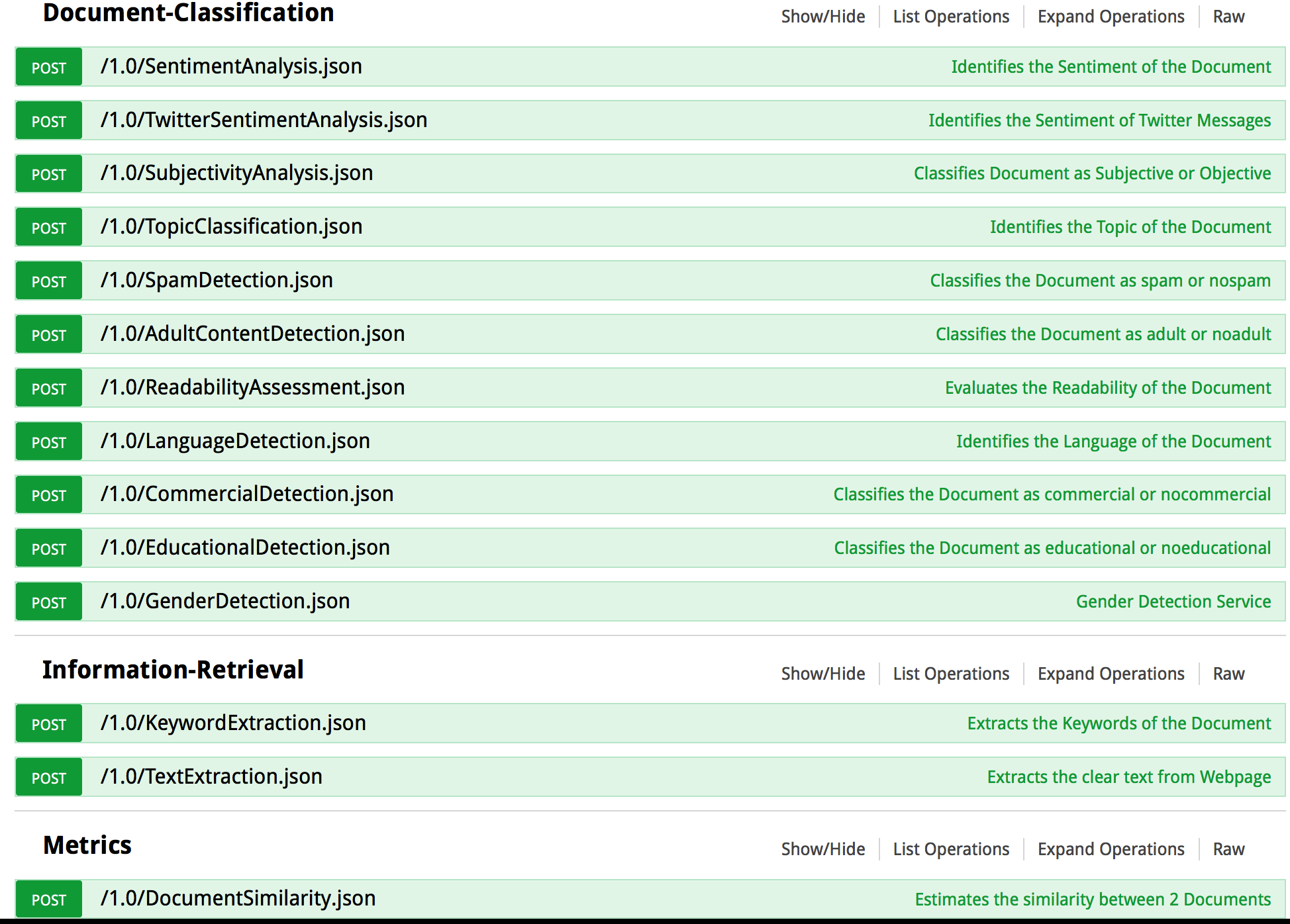Click 'Evaluates the Readability of the Document' description
Viewport: 1290px width, 924px height.
pos(1107,388)
